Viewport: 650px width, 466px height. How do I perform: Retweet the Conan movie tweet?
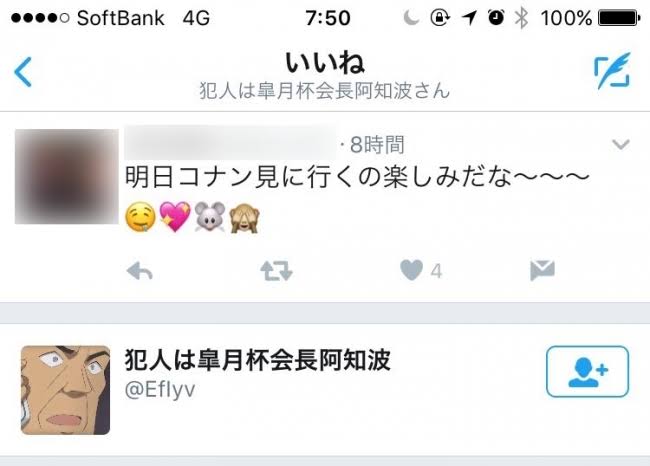tap(276, 271)
